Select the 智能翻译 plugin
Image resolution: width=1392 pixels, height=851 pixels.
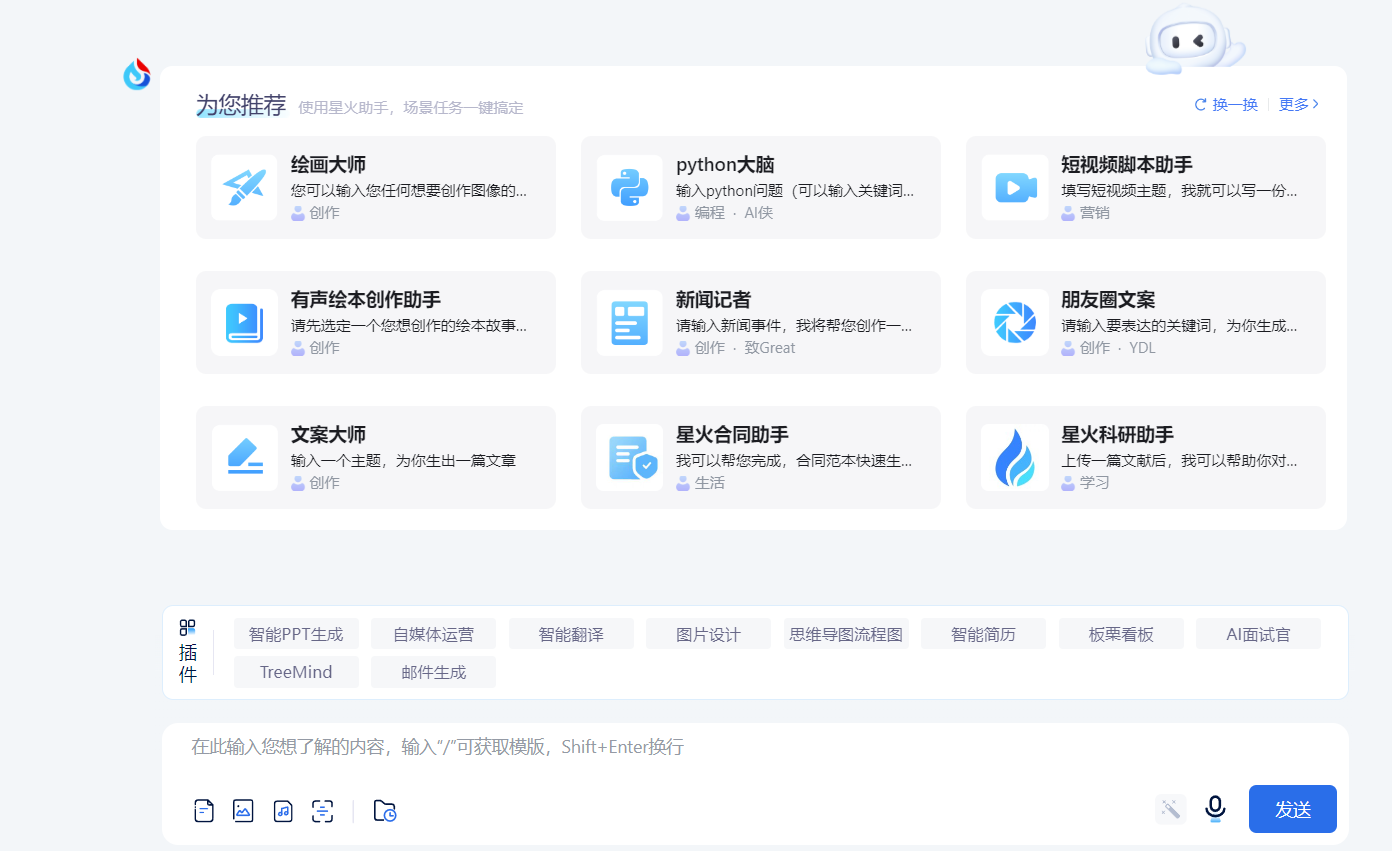click(571, 634)
